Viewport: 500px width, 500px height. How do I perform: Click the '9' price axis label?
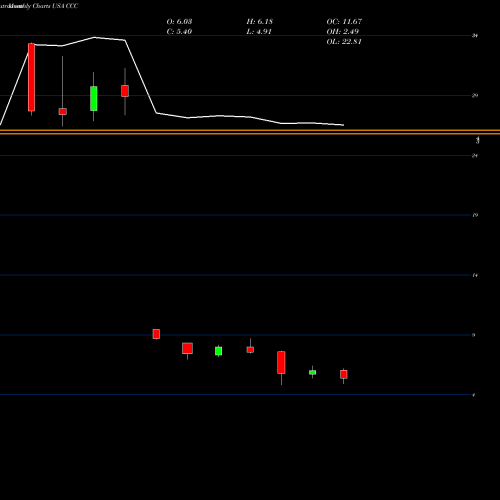pyautogui.click(x=474, y=335)
